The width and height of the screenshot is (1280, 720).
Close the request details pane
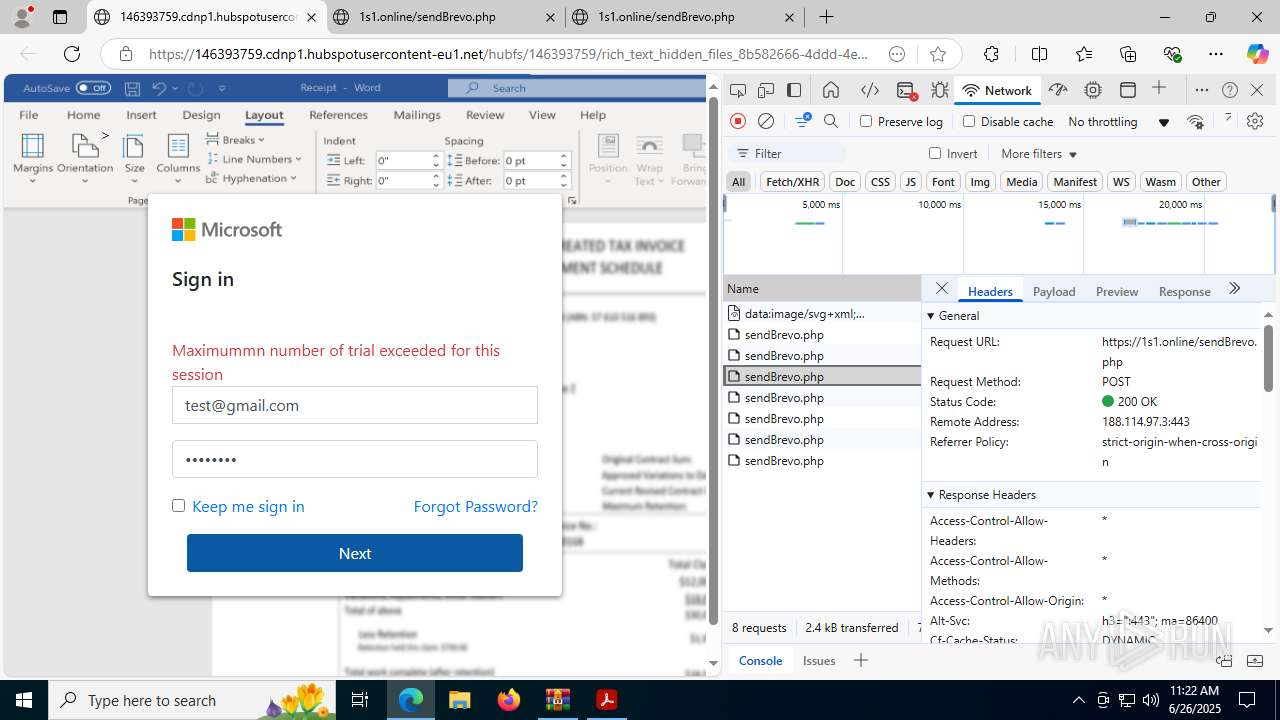(941, 289)
